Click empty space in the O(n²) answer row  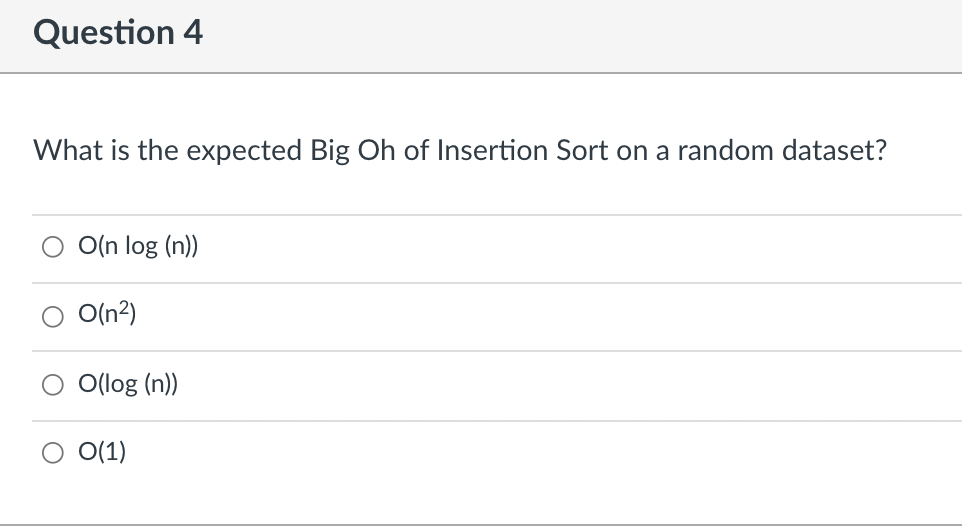(x=600, y=316)
